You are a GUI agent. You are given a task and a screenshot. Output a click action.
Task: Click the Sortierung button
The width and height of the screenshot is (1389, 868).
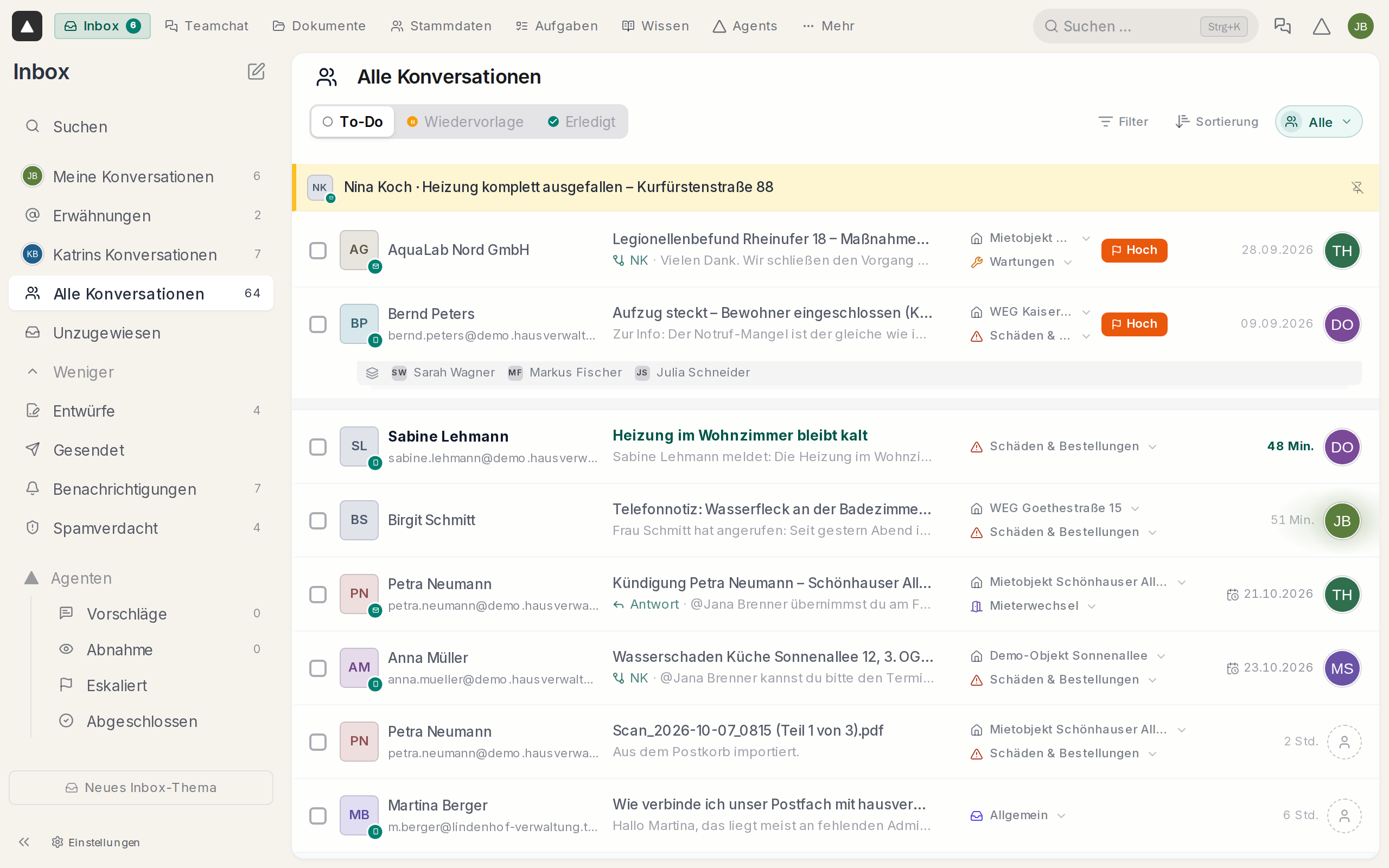(x=1216, y=122)
